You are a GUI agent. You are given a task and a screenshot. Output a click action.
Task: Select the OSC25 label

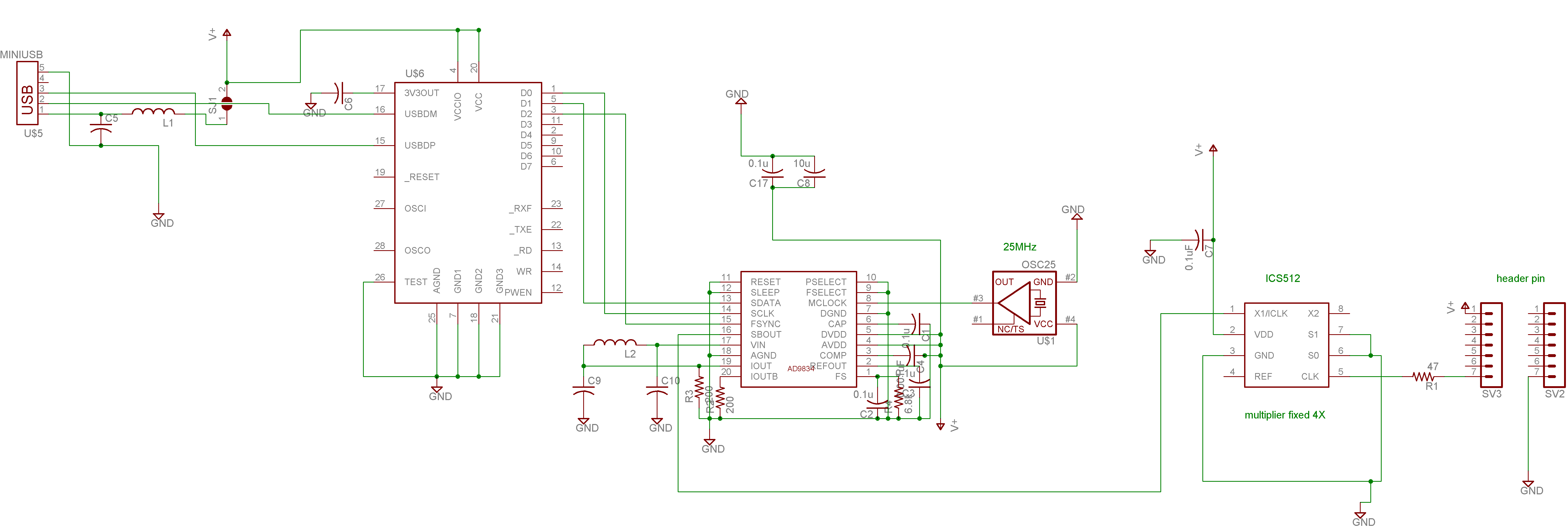coord(1038,265)
